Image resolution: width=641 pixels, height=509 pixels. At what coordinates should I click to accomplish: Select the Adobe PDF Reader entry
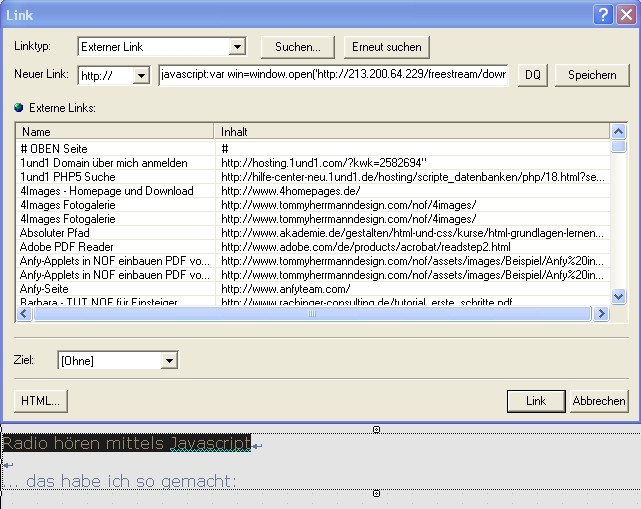coord(67,247)
